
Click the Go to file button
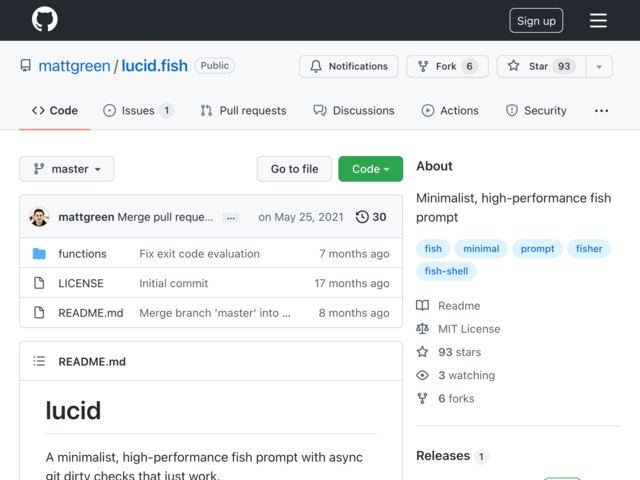[x=294, y=169]
